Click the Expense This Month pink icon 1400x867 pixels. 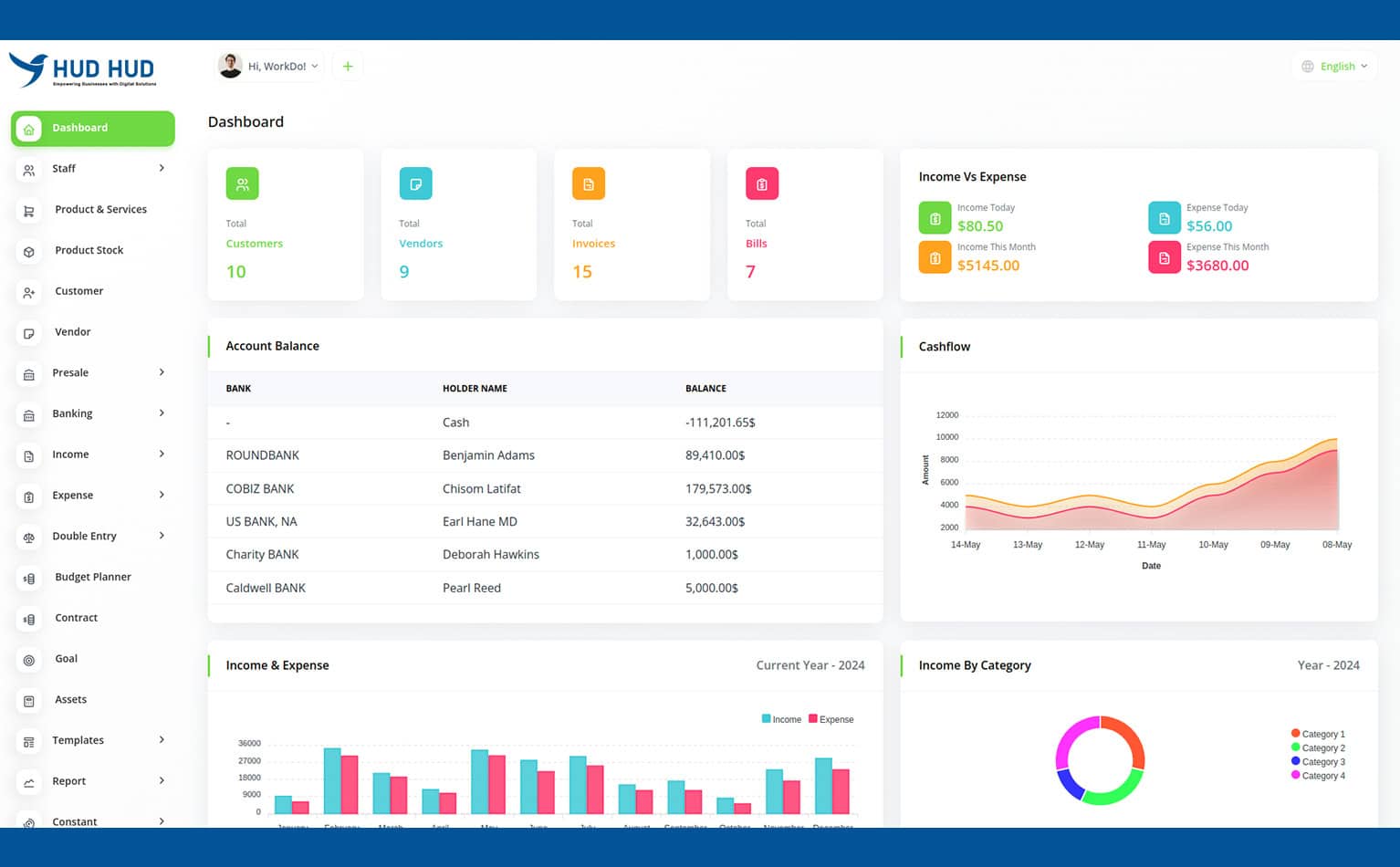pyautogui.click(x=1164, y=258)
